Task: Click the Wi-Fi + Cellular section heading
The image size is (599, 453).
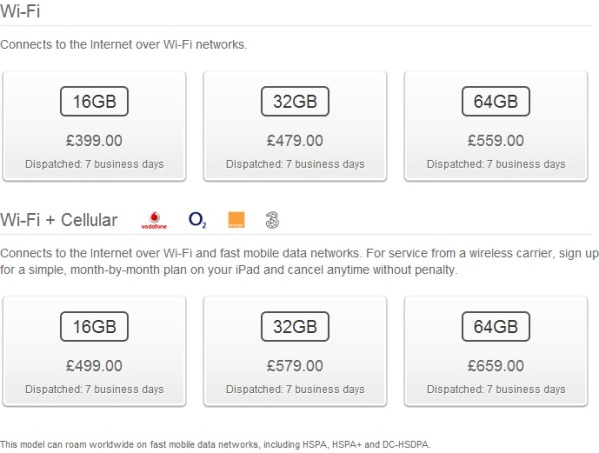Action: pyautogui.click(x=59, y=220)
